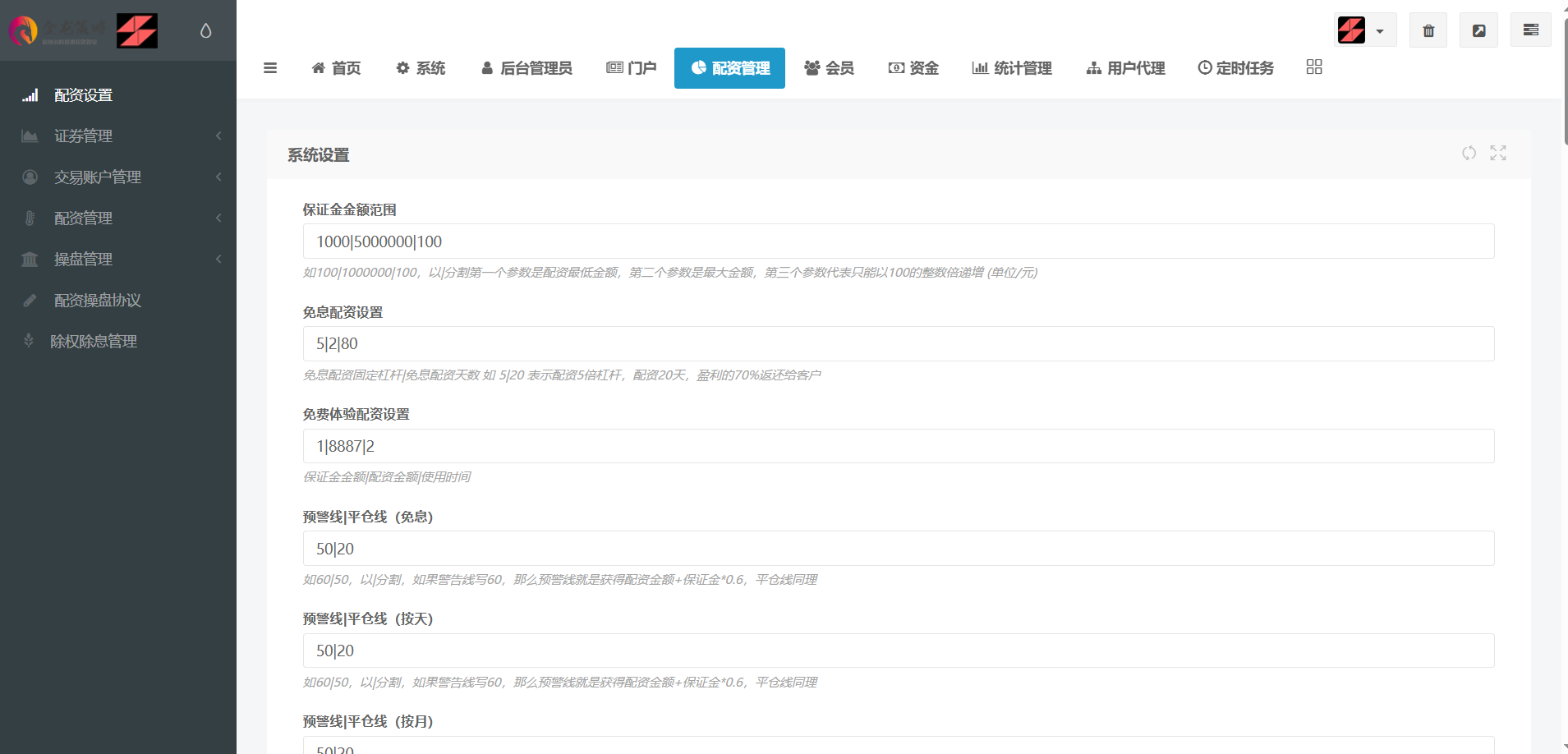Open the grid apps icon in navbar

(x=1314, y=67)
